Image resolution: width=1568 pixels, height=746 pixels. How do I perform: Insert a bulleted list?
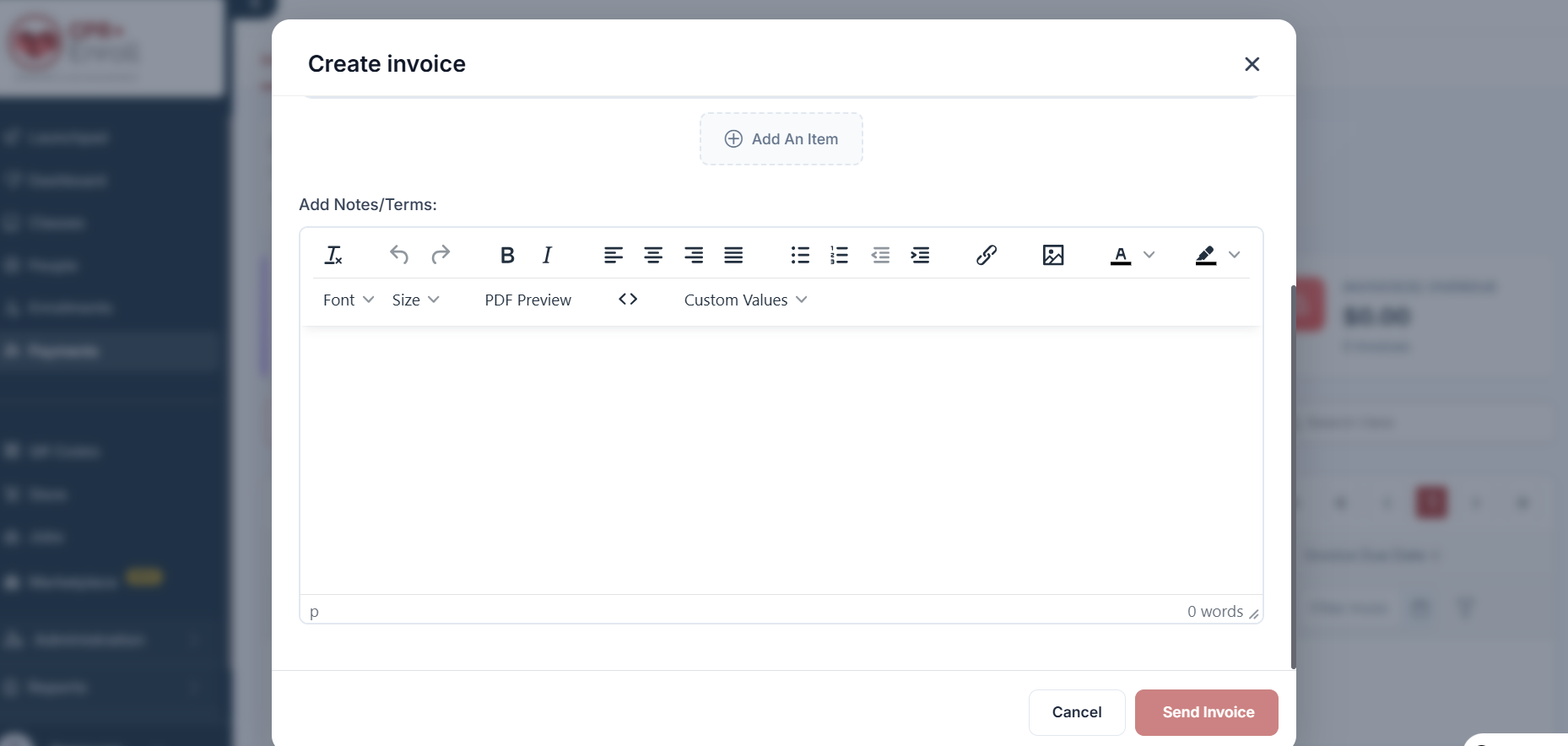tap(800, 255)
